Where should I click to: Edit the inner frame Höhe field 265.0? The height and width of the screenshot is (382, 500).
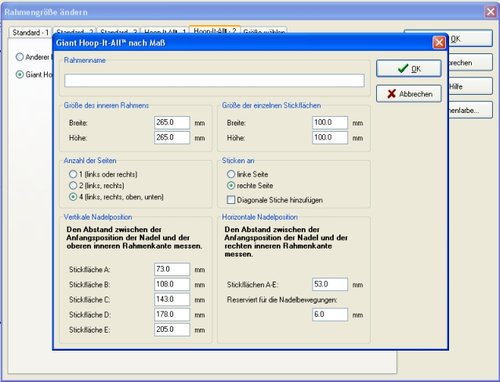172,137
